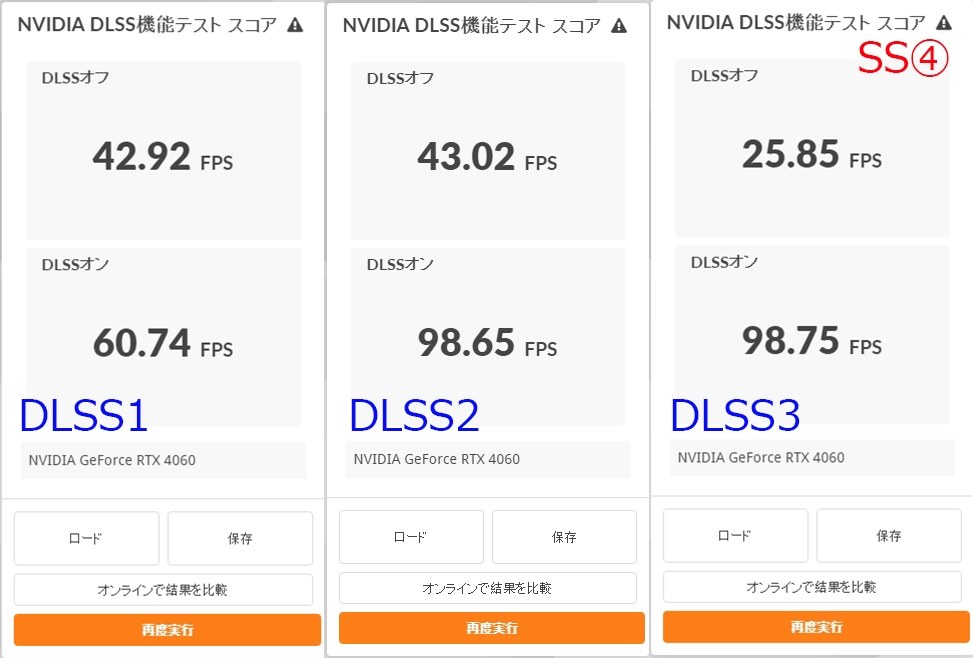The height and width of the screenshot is (658, 973).
Task: Open オンラインで結果を比較 under DLSS3 panel
Action: click(x=813, y=585)
